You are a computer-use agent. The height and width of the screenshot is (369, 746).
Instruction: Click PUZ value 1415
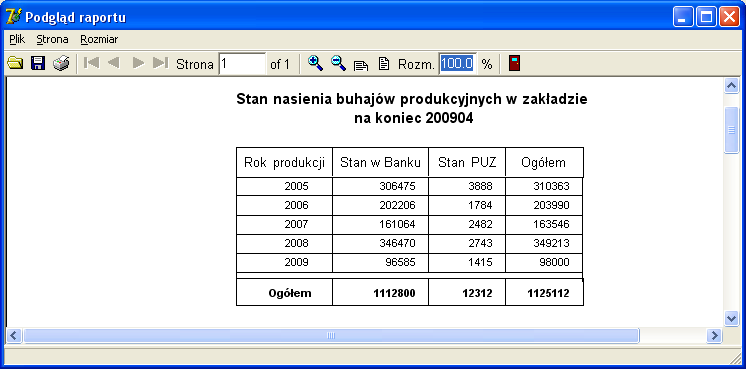tap(480, 262)
